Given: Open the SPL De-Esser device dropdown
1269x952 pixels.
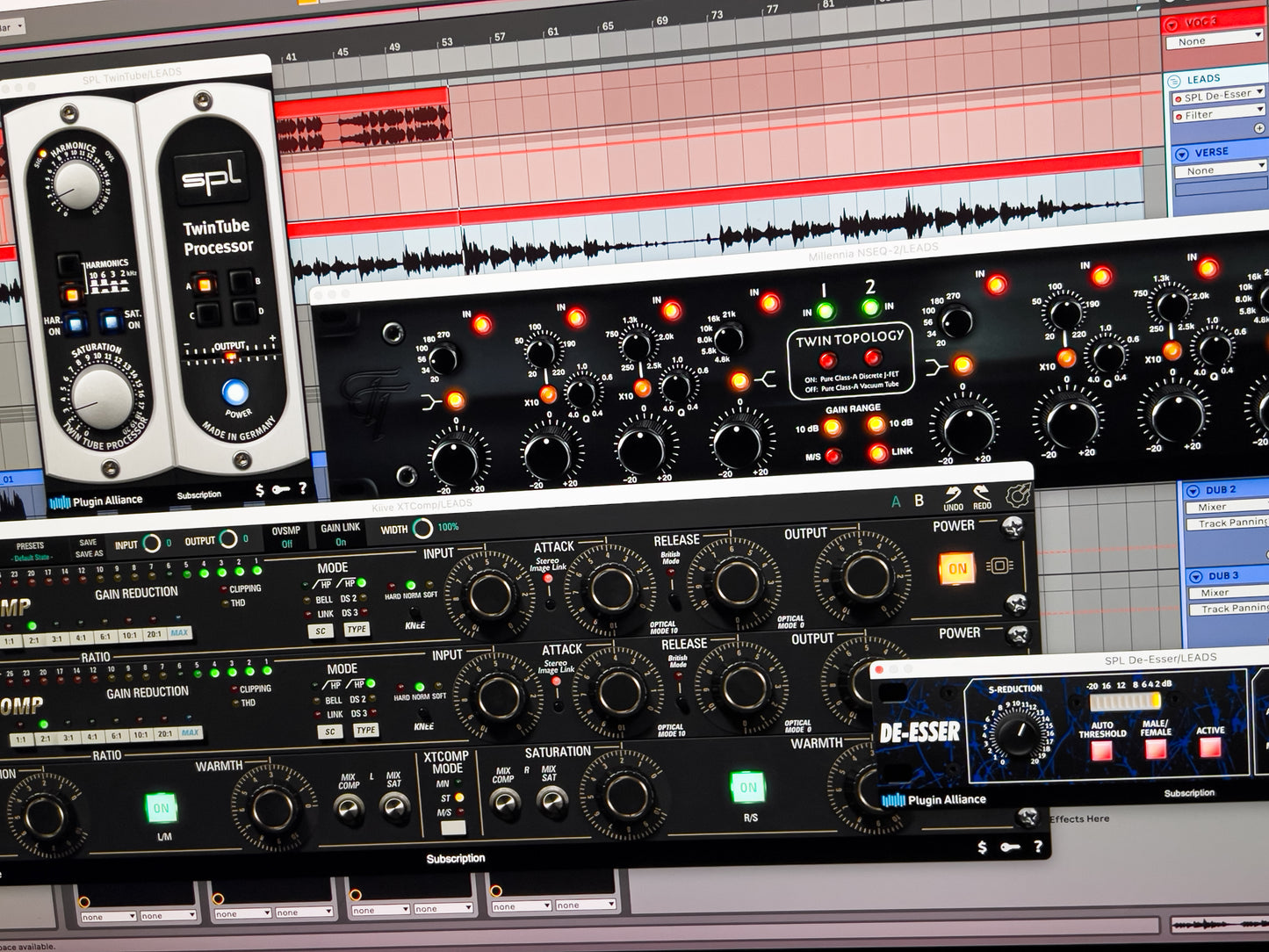Looking at the screenshot, I should (x=1218, y=96).
